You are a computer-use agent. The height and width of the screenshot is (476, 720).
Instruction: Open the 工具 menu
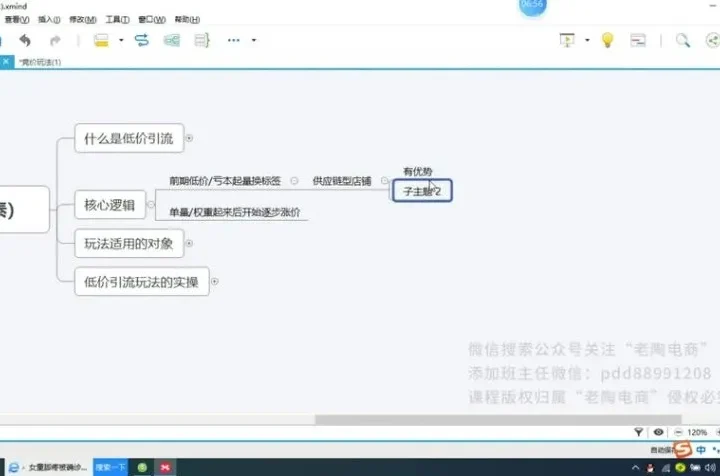118,19
